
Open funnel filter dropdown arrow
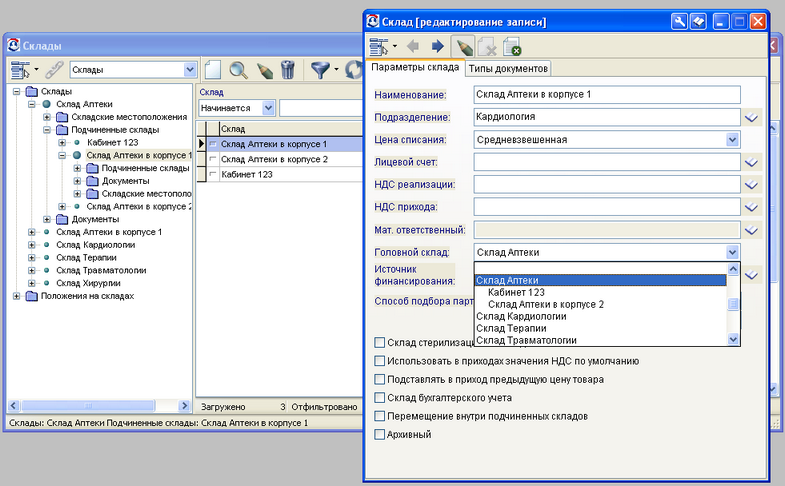click(336, 70)
